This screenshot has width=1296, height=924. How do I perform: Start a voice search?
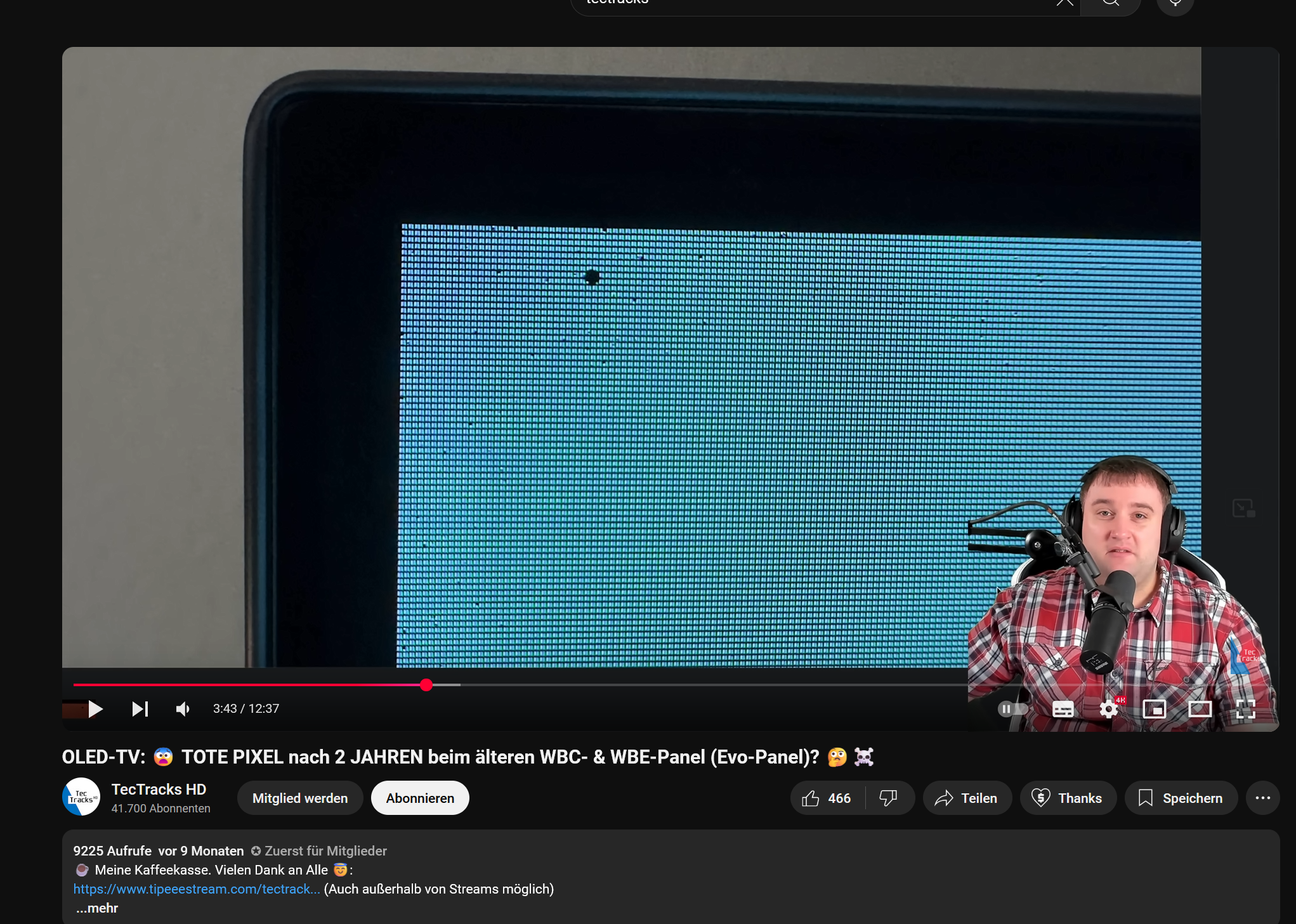click(x=1174, y=2)
